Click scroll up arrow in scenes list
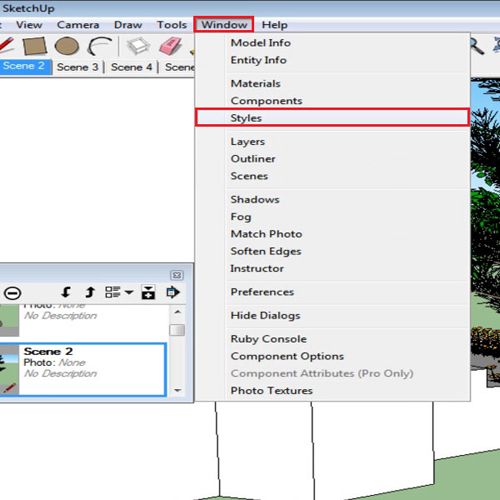 point(178,312)
